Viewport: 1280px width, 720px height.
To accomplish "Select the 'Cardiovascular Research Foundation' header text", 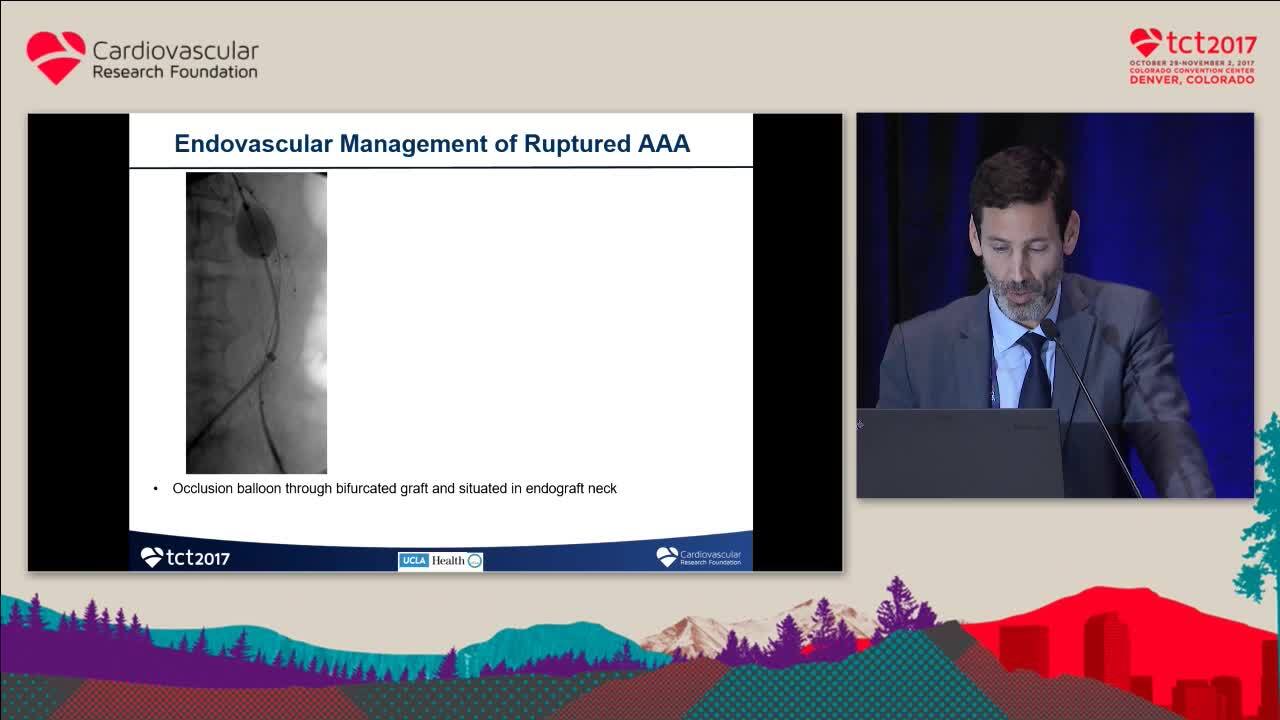I will (x=175, y=60).
